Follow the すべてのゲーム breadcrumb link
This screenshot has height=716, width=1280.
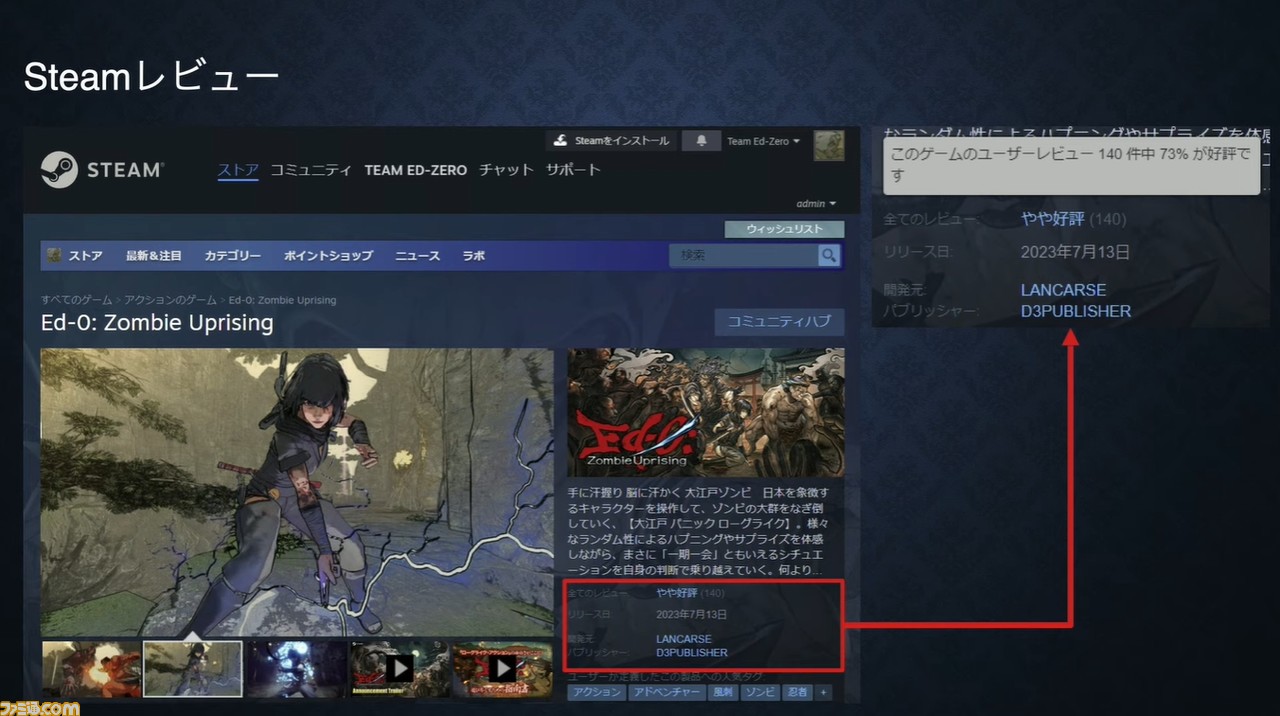point(76,300)
